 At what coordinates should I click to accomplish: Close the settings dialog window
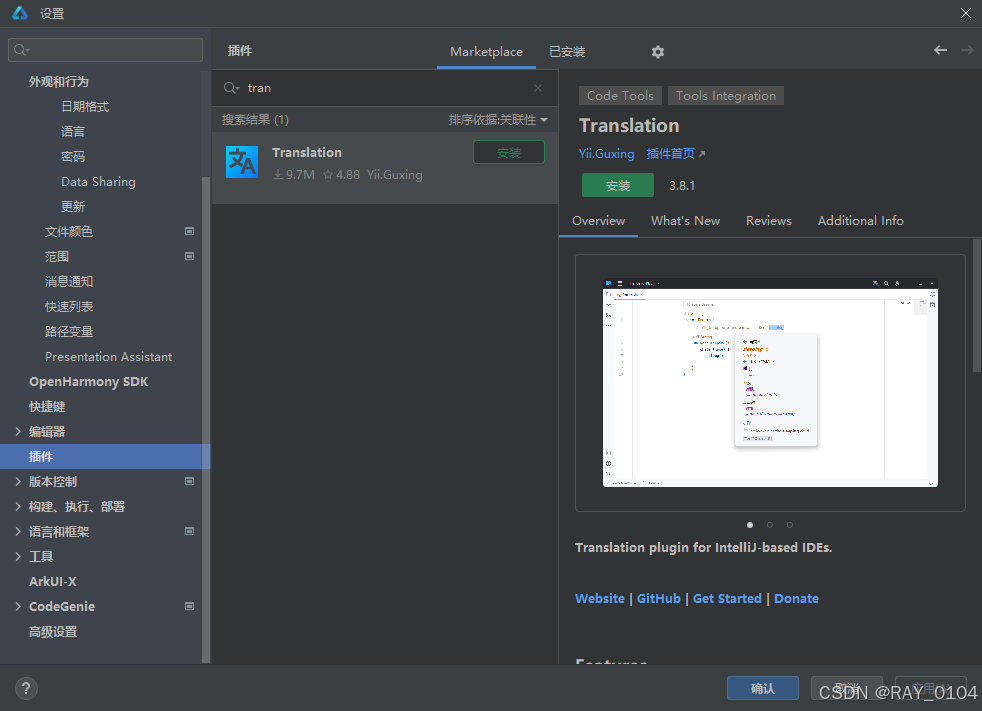click(966, 13)
